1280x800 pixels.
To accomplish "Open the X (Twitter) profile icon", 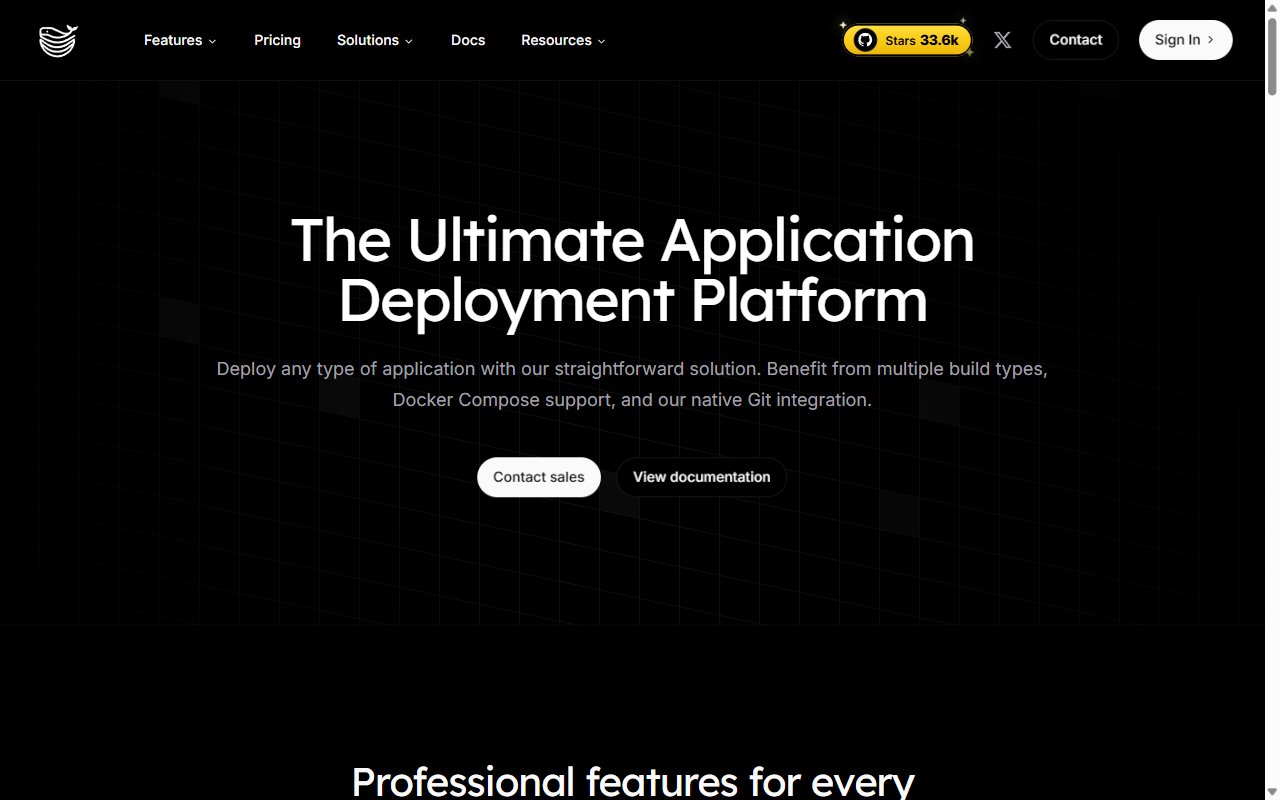I will click(1003, 40).
